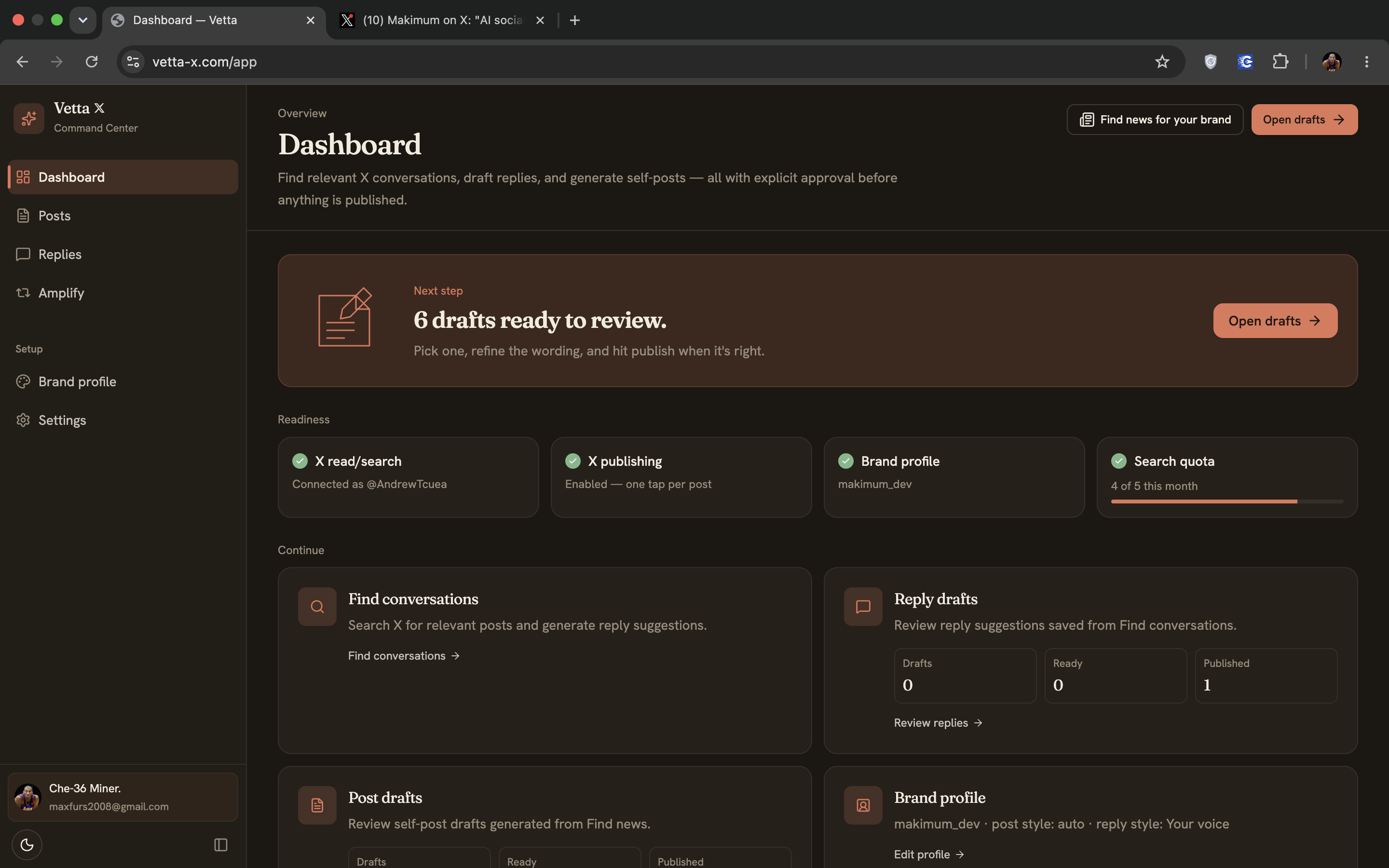This screenshot has width=1389, height=868.
Task: Click the Vetta X sparkle logo icon
Action: (29, 118)
